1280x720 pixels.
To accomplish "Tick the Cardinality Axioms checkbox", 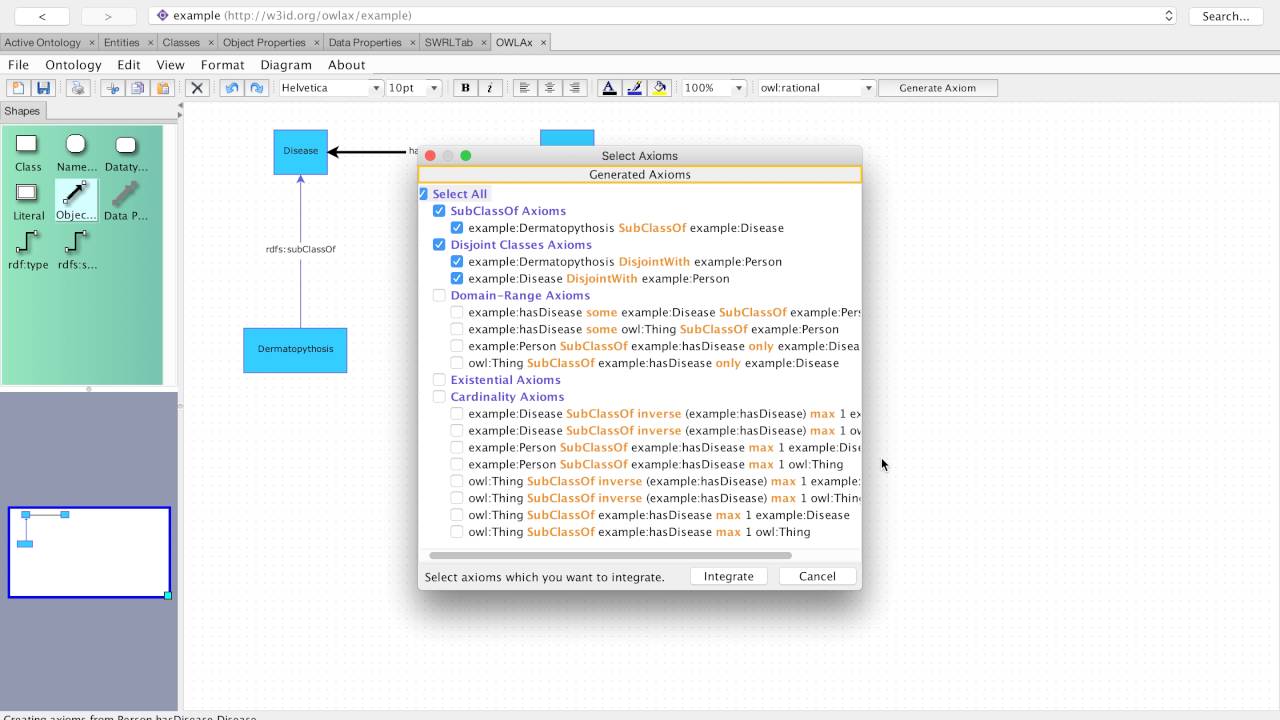I will click(x=439, y=397).
